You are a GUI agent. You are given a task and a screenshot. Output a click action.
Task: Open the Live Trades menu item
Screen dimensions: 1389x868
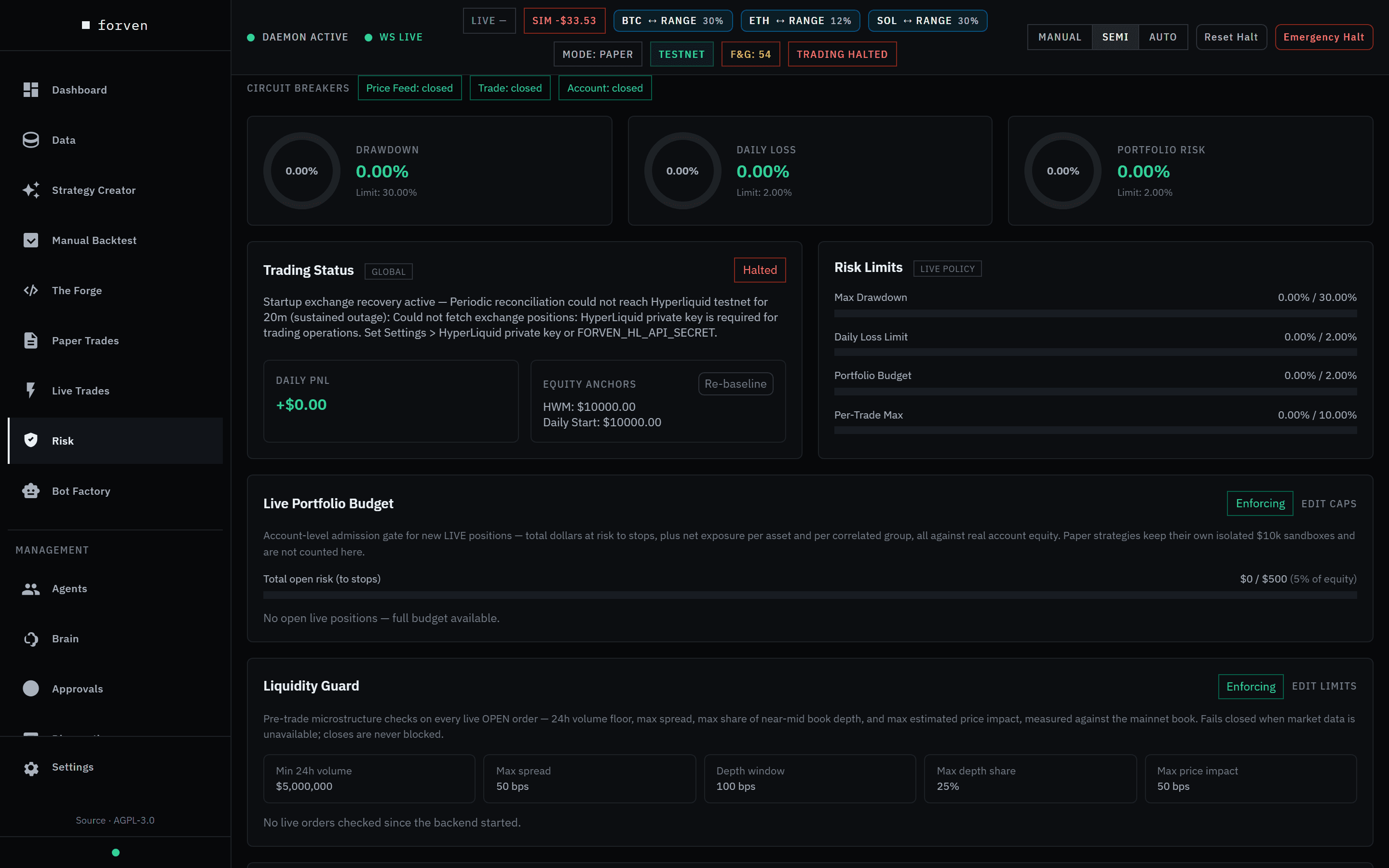click(115, 391)
